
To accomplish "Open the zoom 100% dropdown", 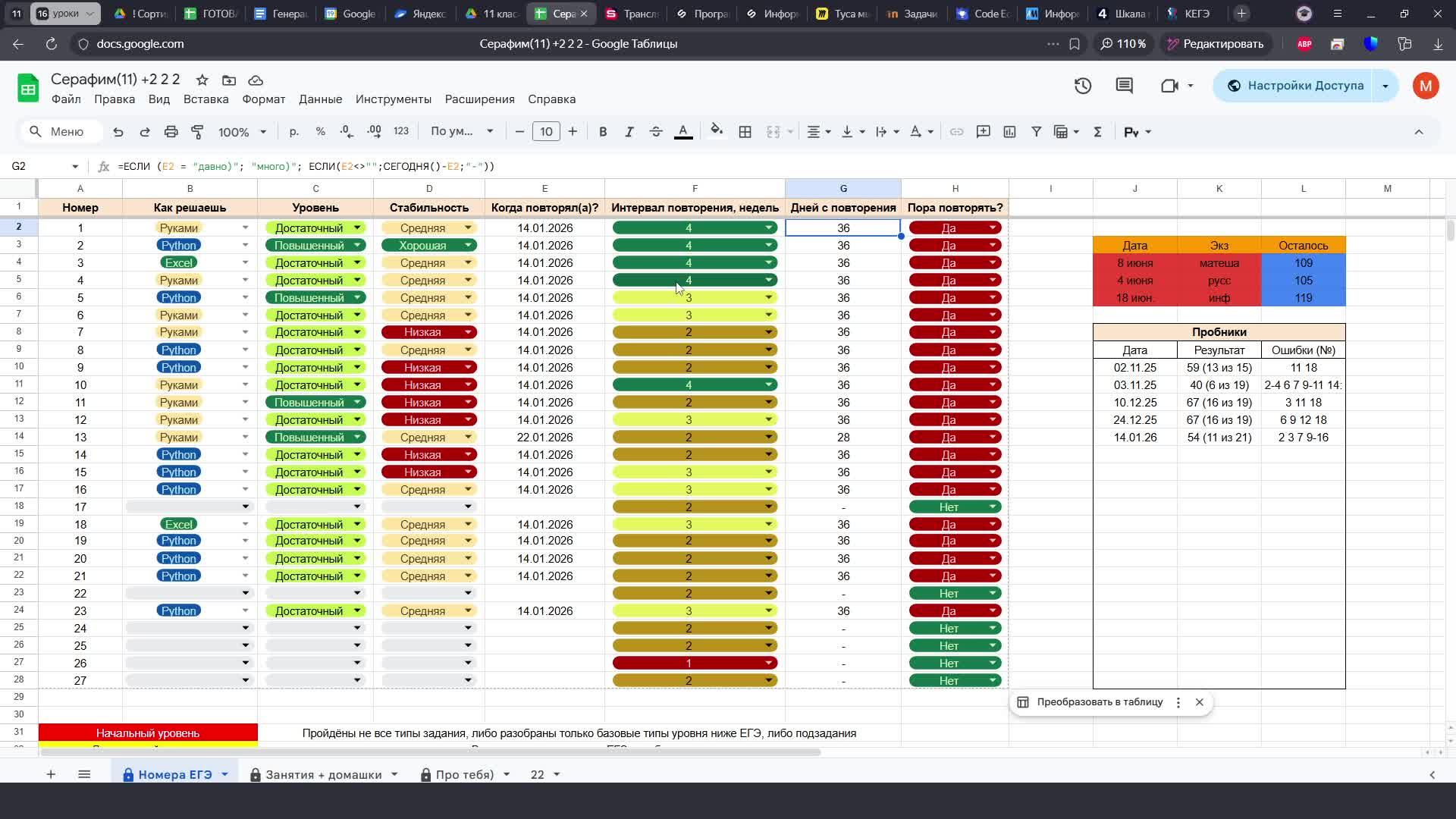I will pyautogui.click(x=242, y=132).
